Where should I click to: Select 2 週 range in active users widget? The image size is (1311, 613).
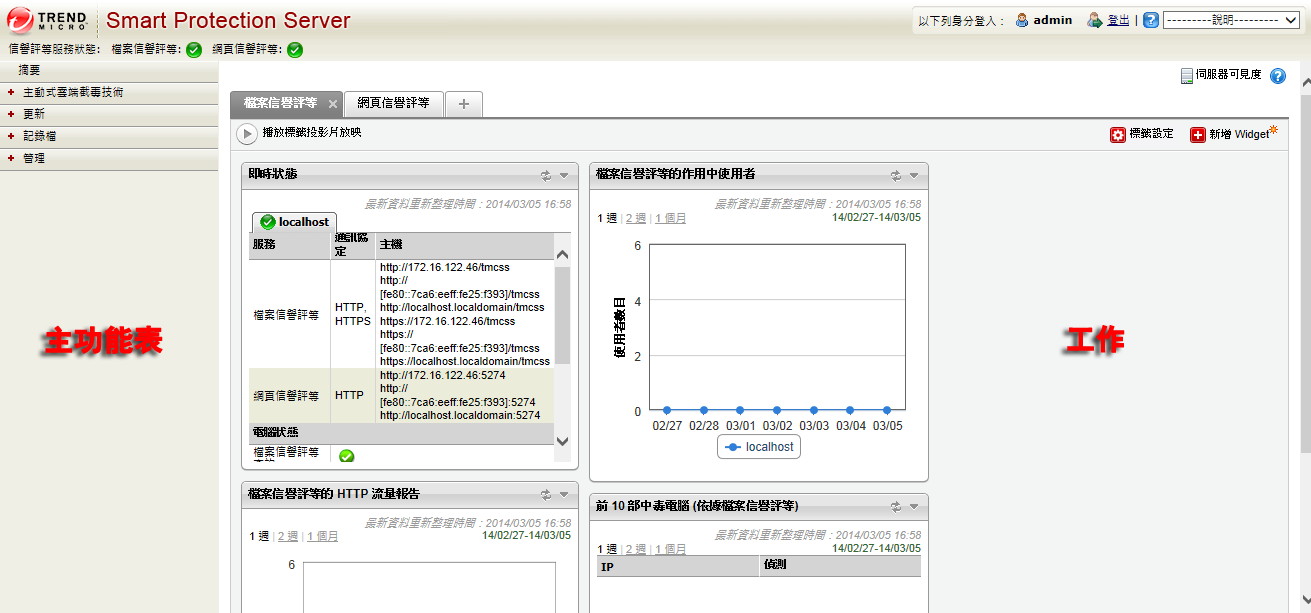click(x=635, y=218)
